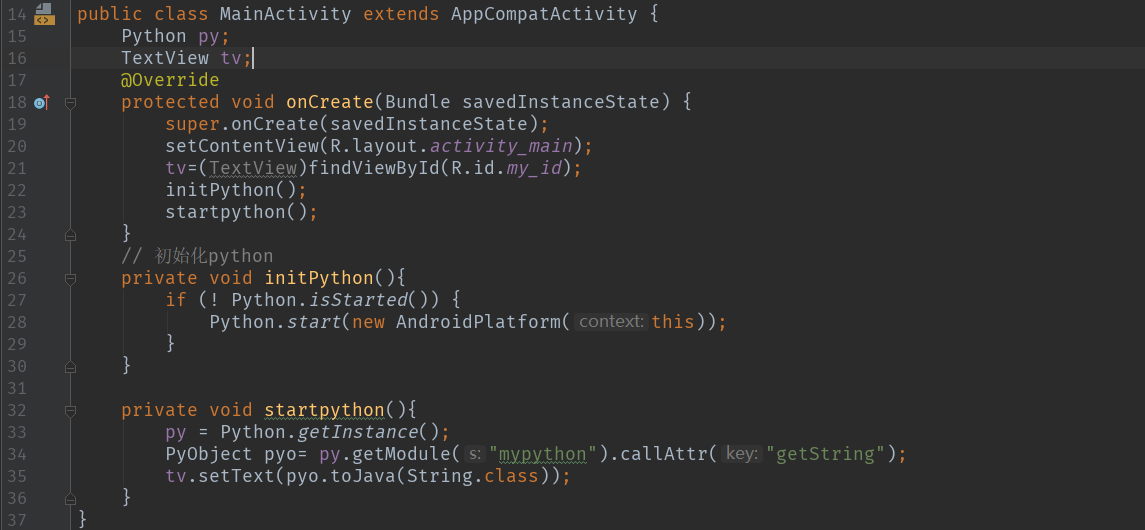Click the related XML file gutter icon
The image size is (1145, 530).
(44, 13)
